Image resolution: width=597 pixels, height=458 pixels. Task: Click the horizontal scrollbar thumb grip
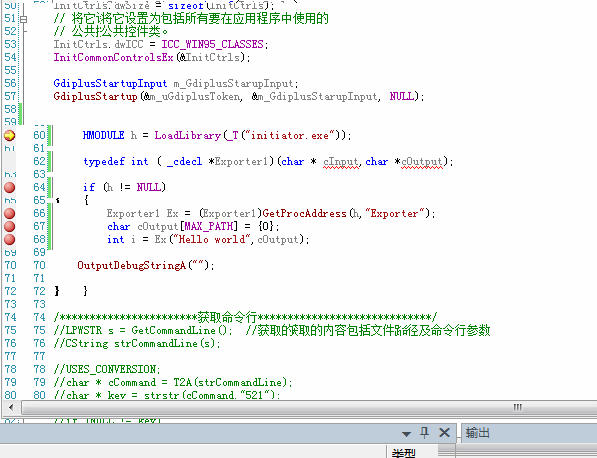[x=517, y=407]
